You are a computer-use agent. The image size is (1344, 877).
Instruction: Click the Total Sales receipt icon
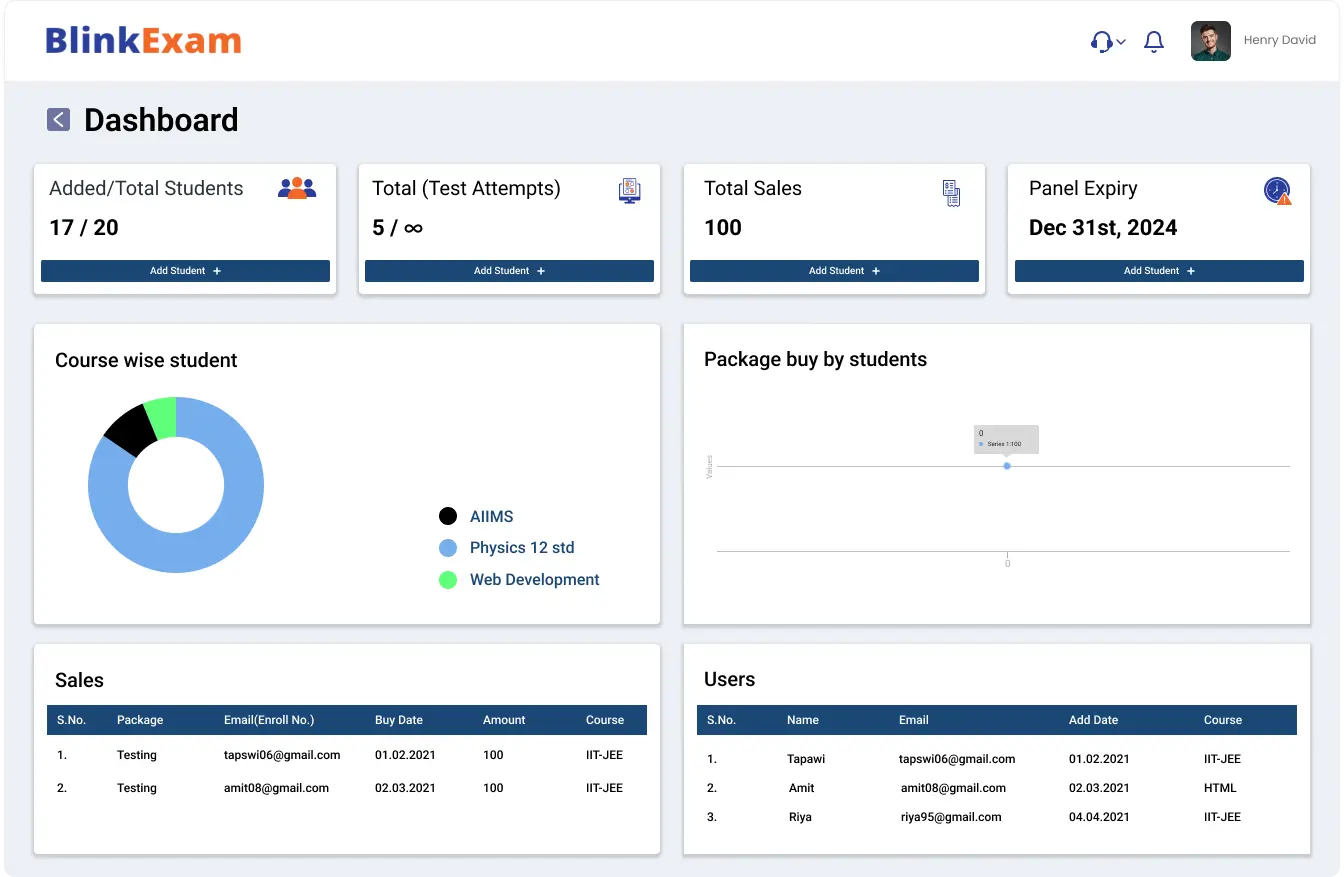point(951,193)
